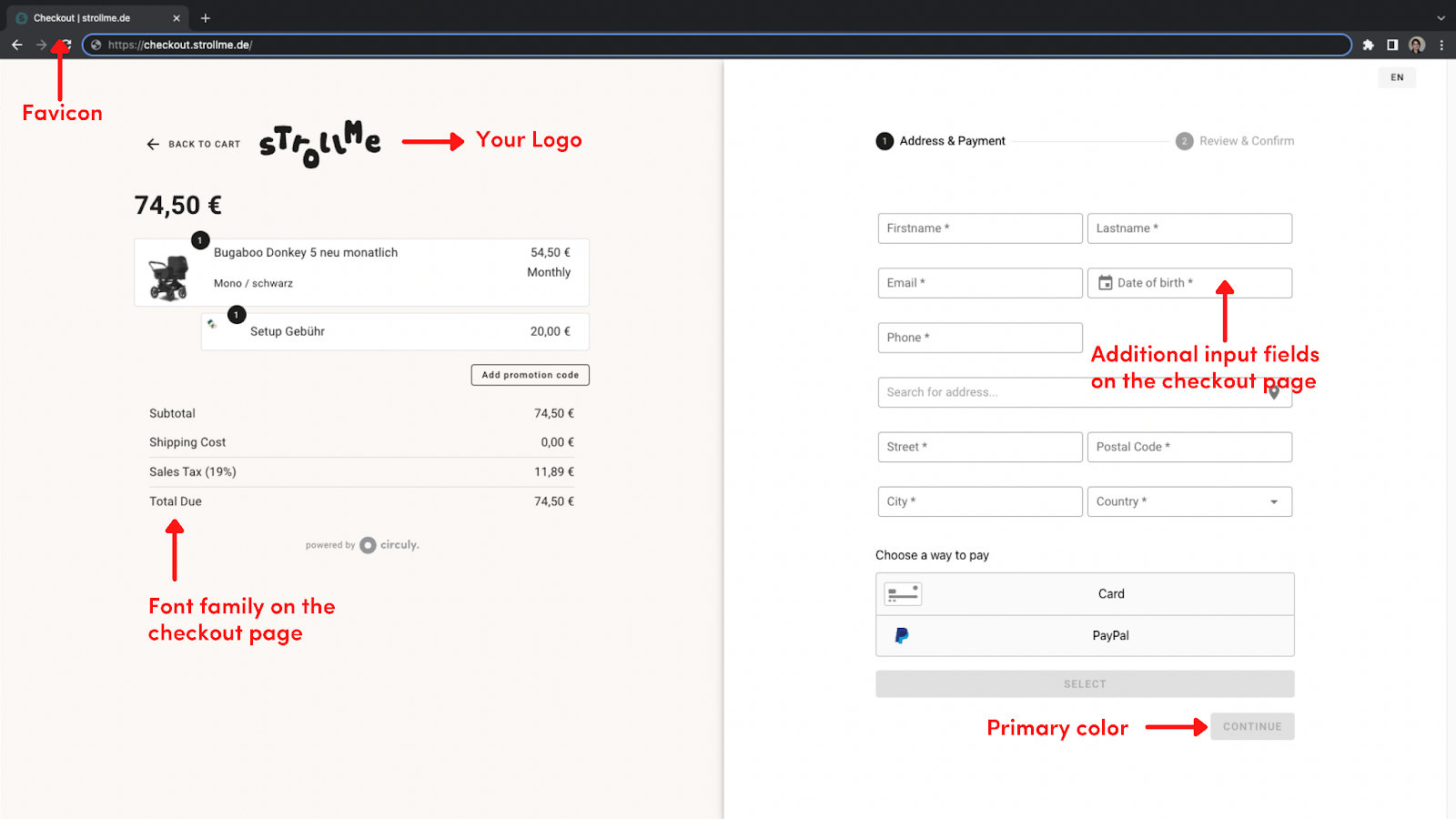The width and height of the screenshot is (1456, 819).
Task: Reload the checkout page
Action: click(65, 44)
